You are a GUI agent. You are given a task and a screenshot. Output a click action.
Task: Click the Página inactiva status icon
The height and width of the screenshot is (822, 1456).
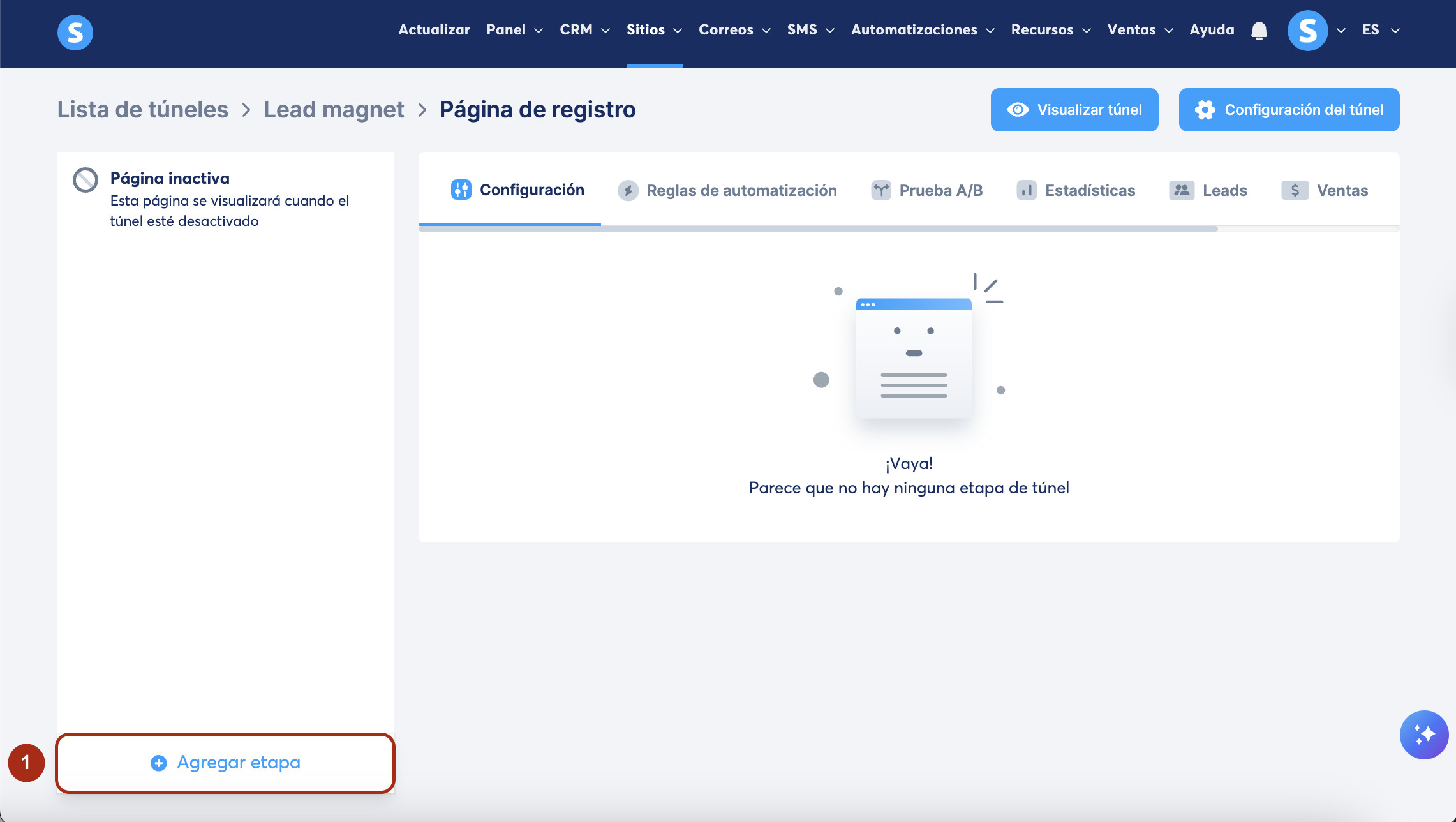pos(85,180)
